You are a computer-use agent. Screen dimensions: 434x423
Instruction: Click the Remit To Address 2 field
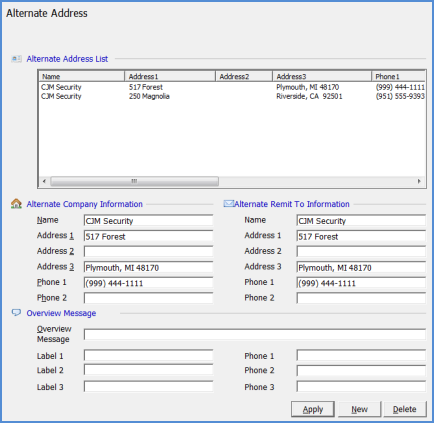[361, 251]
